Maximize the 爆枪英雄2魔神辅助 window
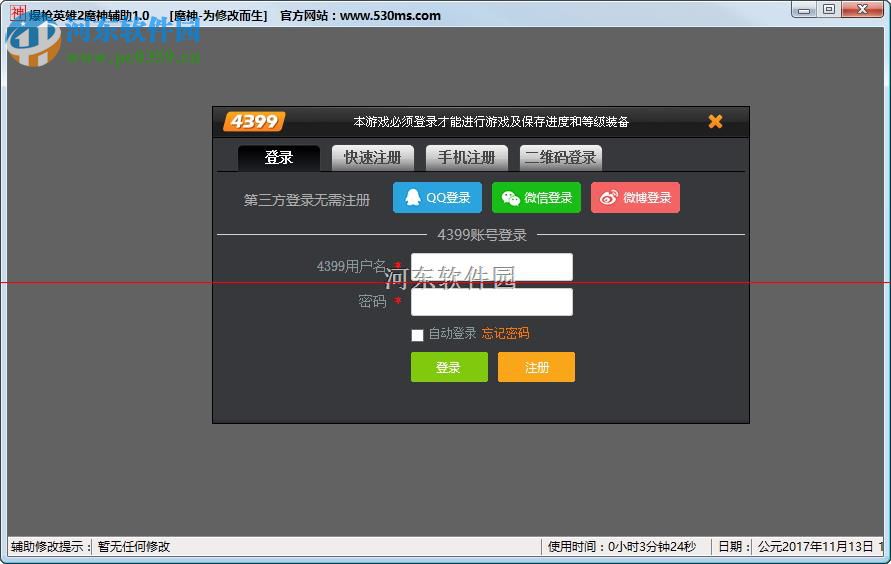 pyautogui.click(x=829, y=10)
